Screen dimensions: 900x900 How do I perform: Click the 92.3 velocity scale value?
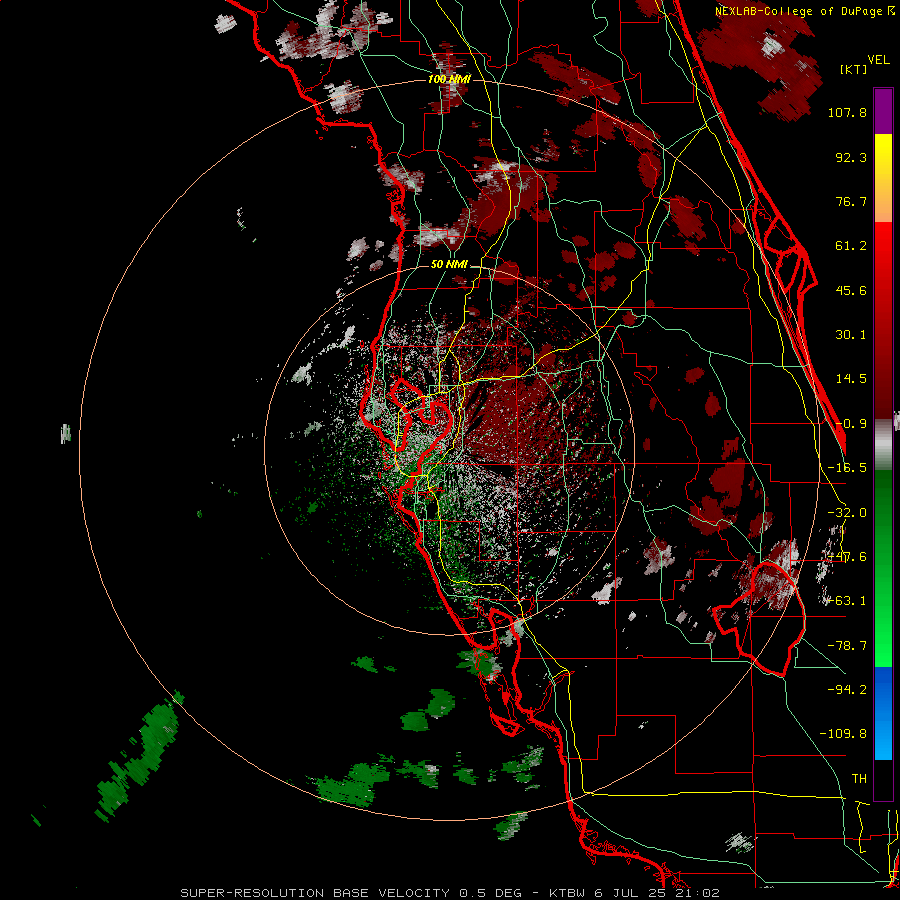851,157
